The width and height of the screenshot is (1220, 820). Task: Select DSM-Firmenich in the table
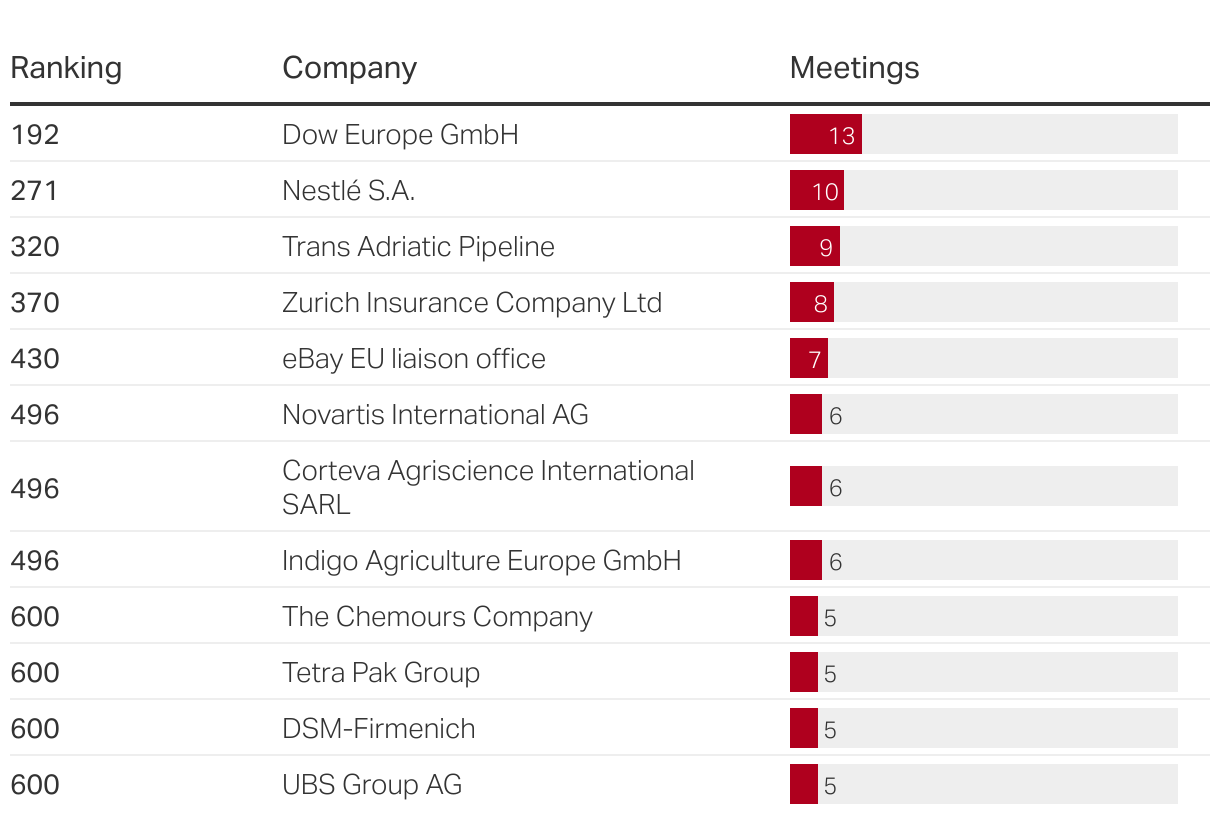pos(378,728)
